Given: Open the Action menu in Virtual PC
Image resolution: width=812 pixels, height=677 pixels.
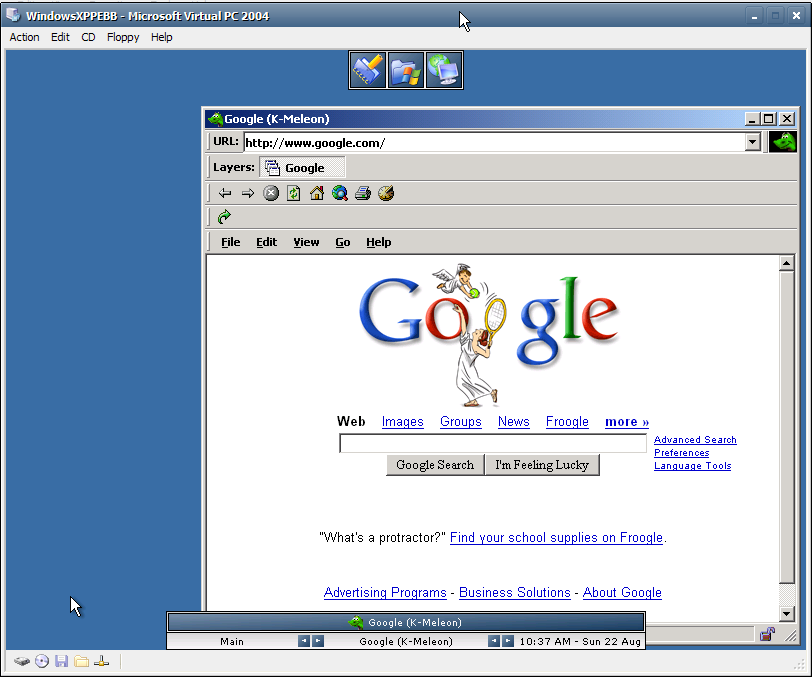Looking at the screenshot, I should [x=24, y=37].
